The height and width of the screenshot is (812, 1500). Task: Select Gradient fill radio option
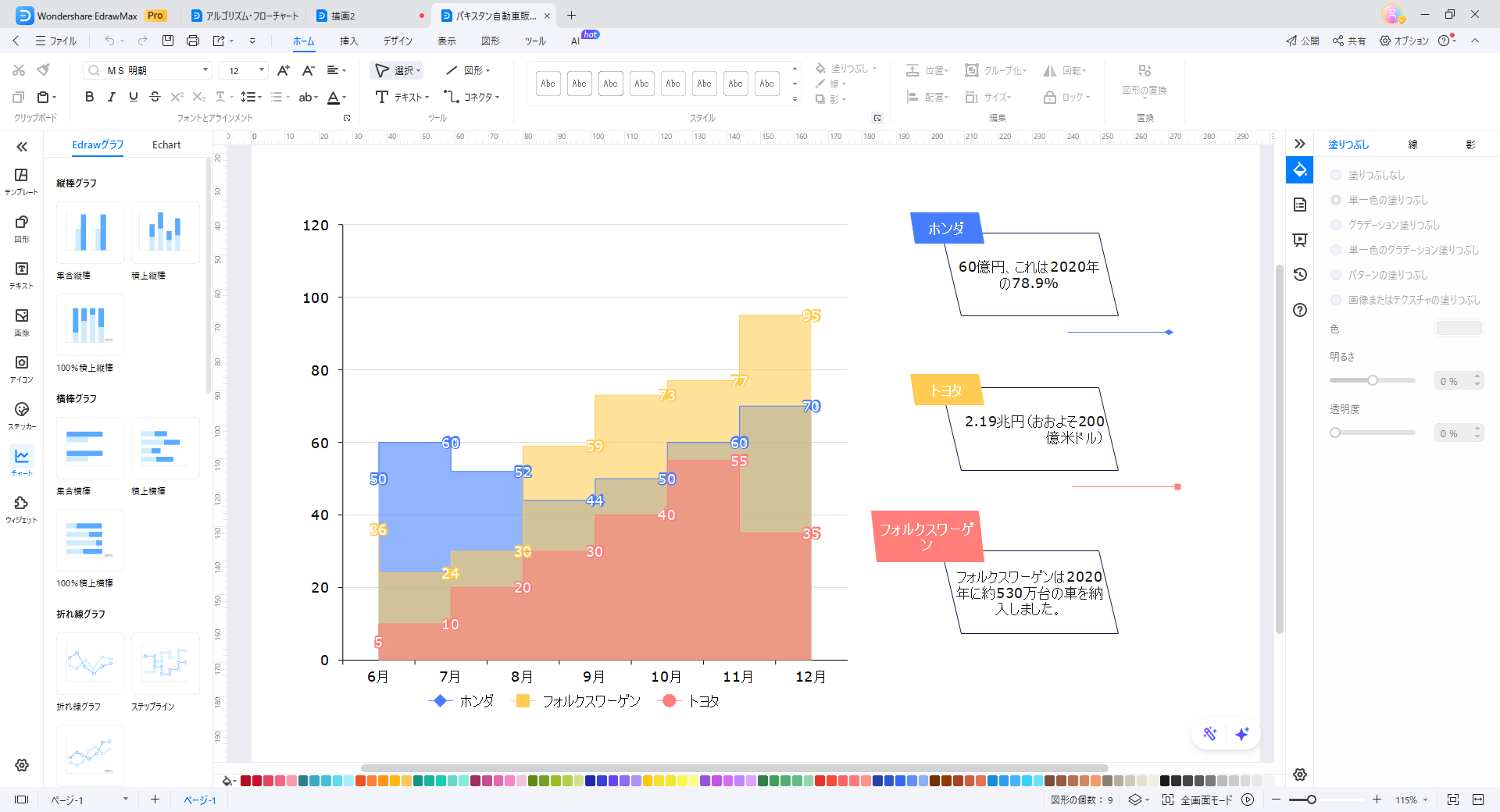[x=1336, y=225]
